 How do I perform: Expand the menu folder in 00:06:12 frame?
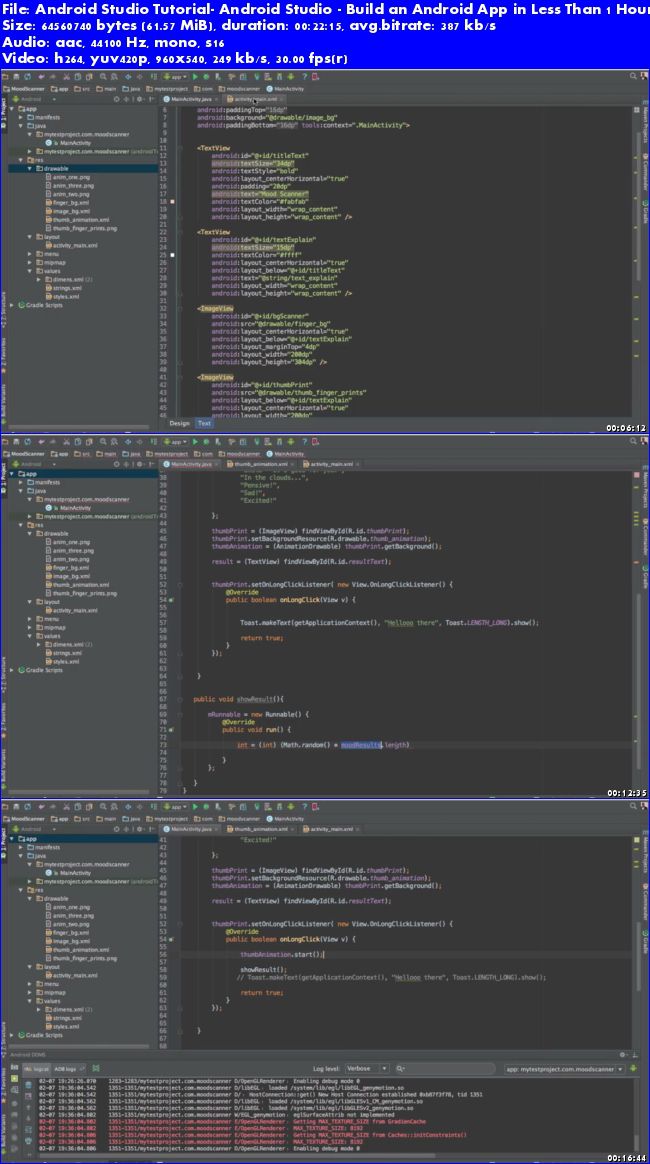[x=30, y=253]
